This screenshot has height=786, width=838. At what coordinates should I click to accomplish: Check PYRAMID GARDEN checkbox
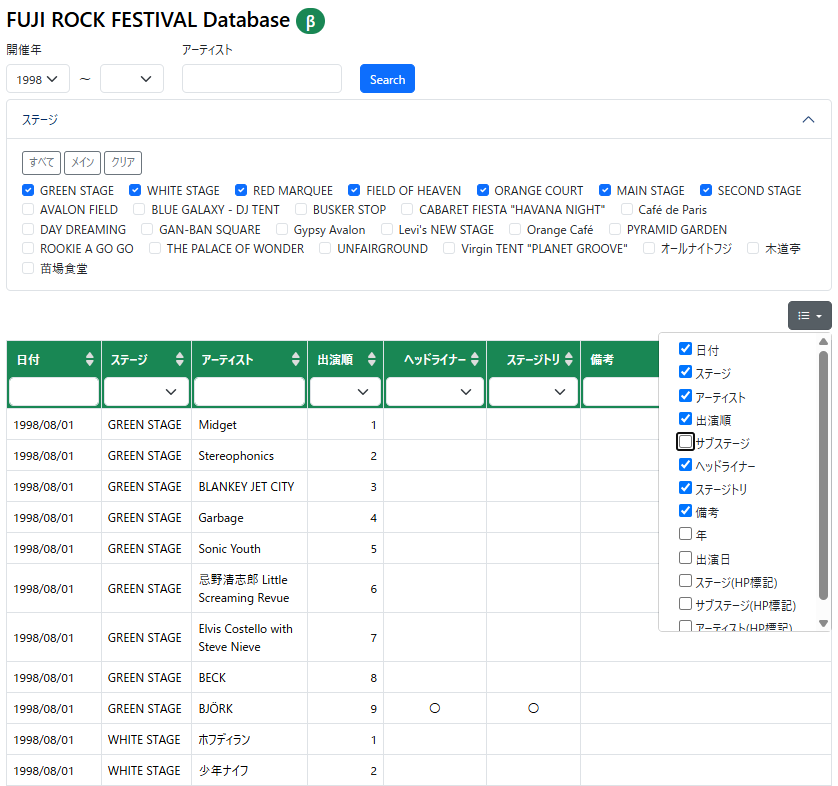pyautogui.click(x=615, y=229)
